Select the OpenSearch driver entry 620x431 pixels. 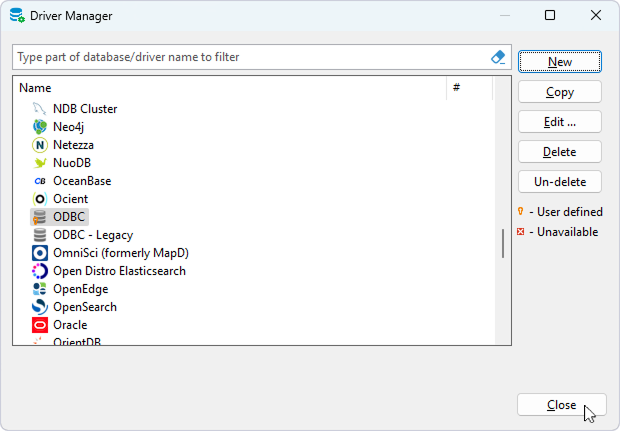point(84,307)
